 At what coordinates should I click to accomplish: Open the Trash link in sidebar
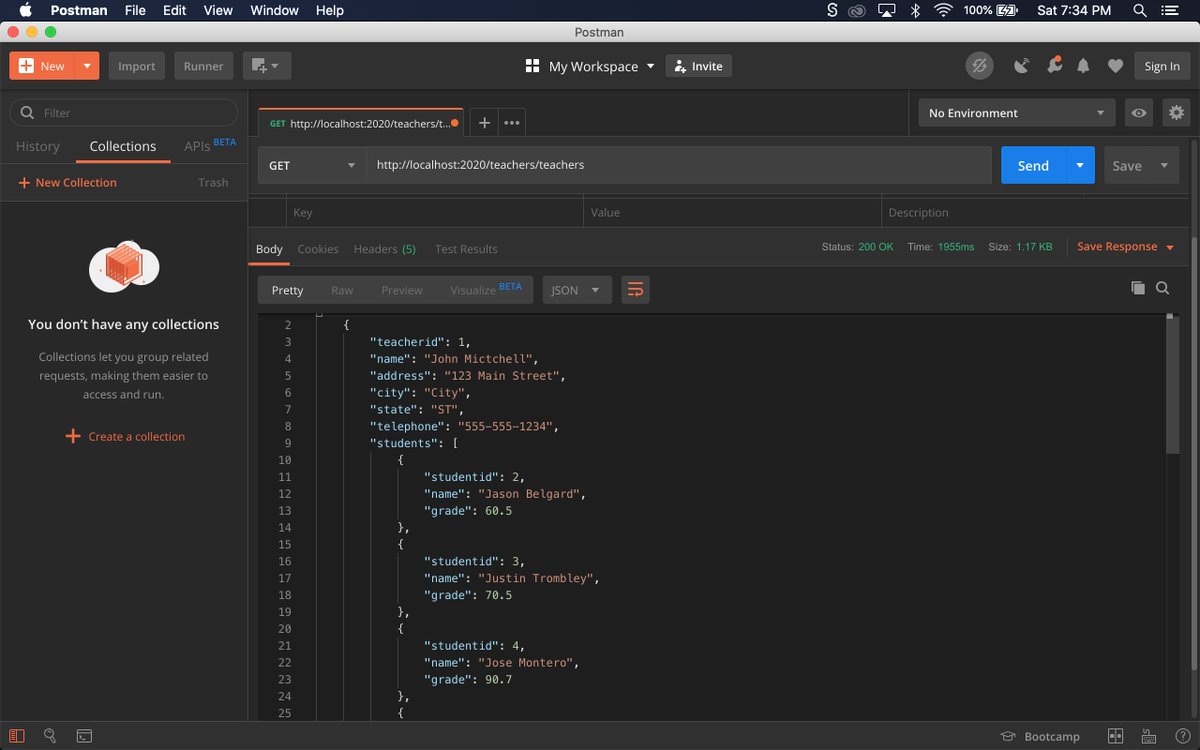click(x=213, y=182)
